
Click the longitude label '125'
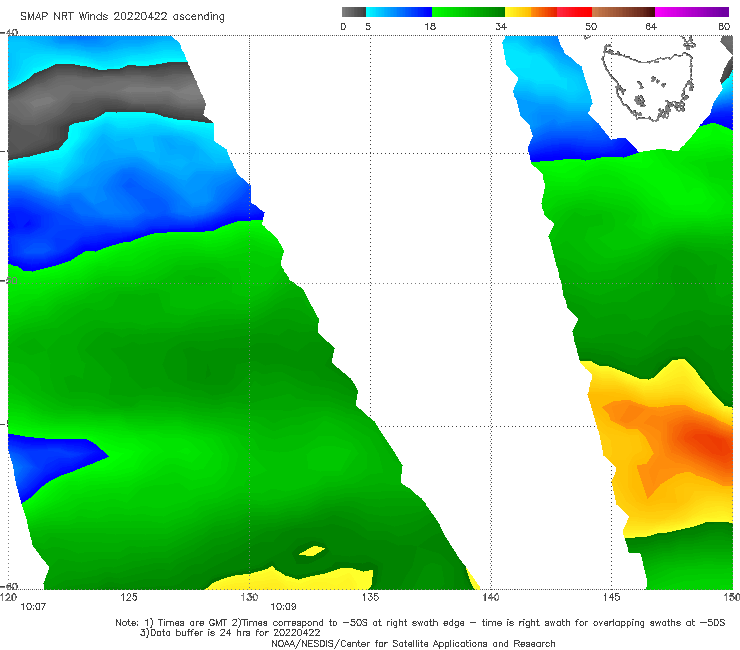pyautogui.click(x=129, y=597)
